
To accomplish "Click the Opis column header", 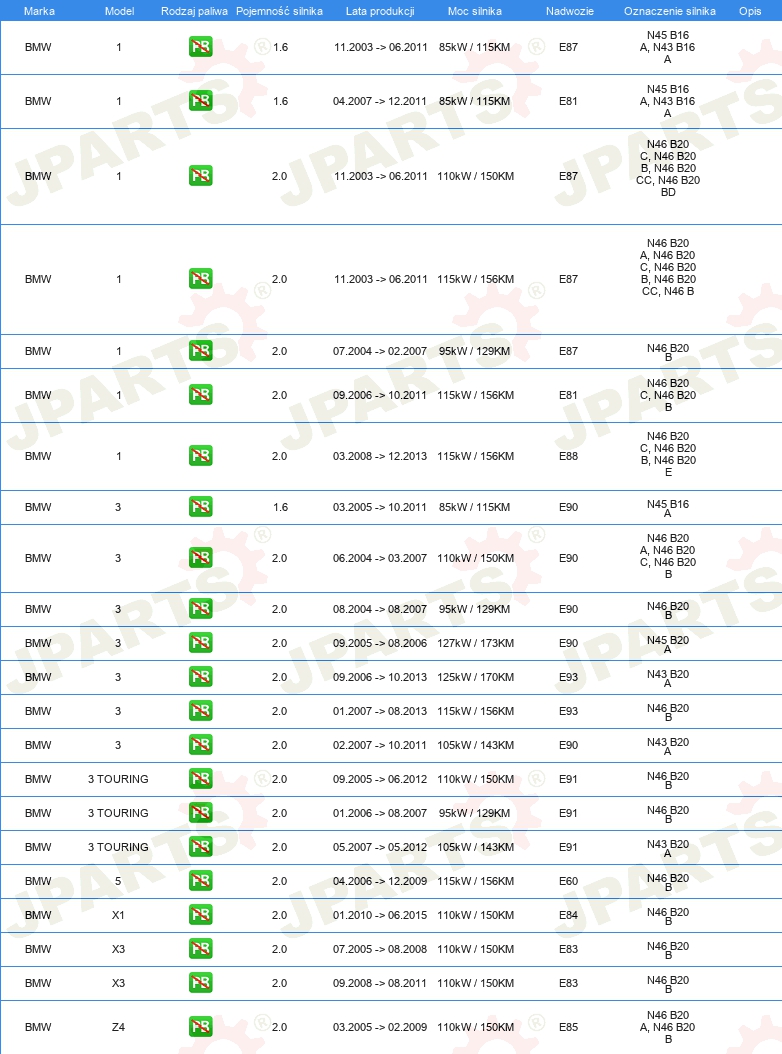I will click(x=750, y=11).
